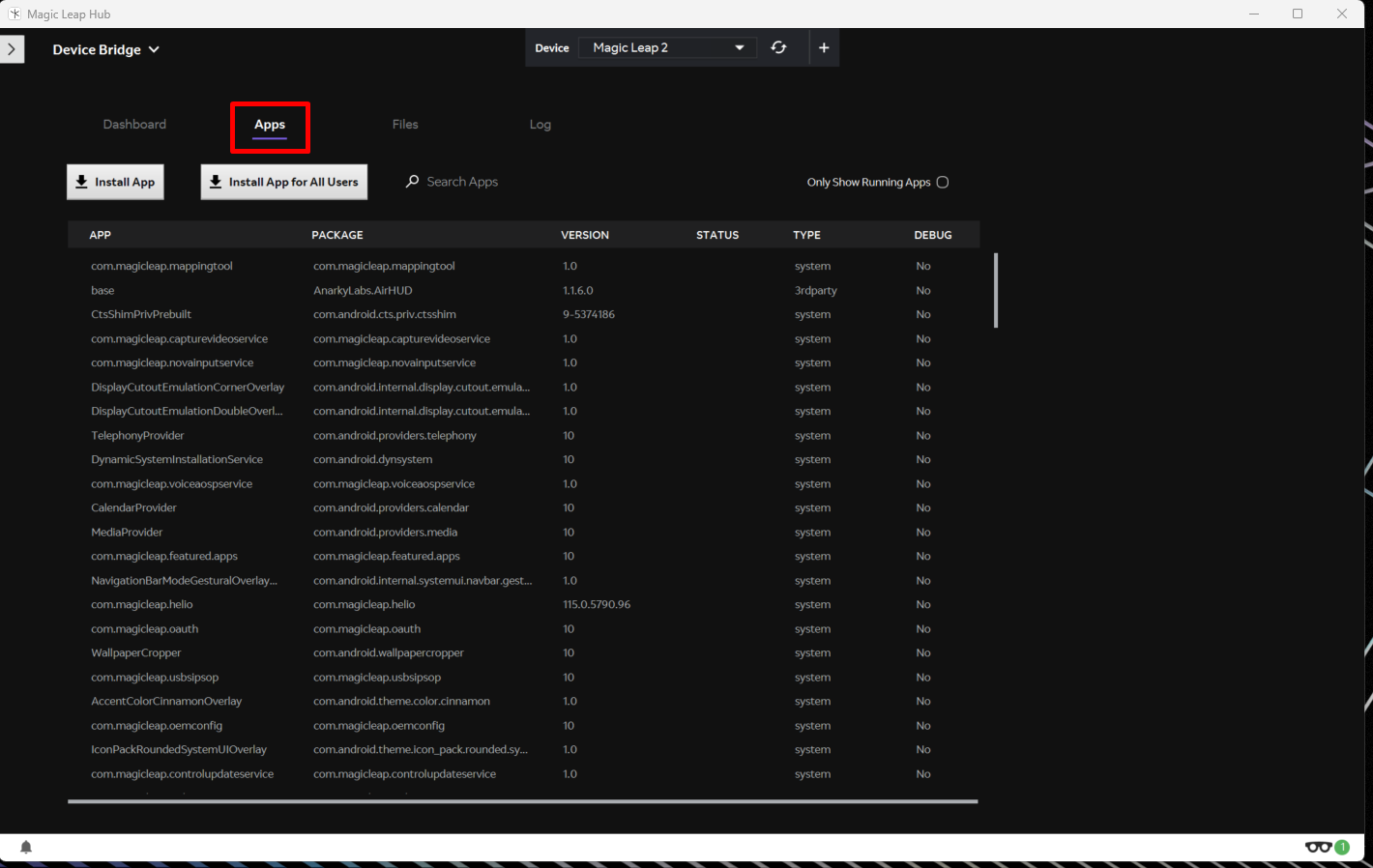The width and height of the screenshot is (1373, 868).
Task: Select com.magicleap.oemconfig app row
Action: (523, 725)
